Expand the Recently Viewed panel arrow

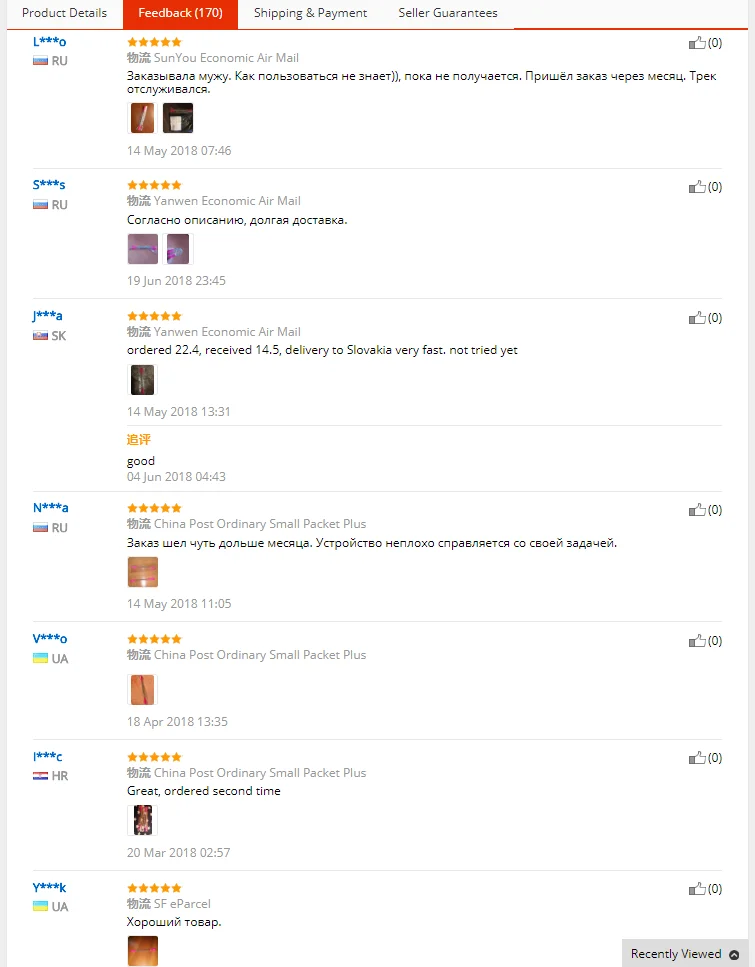(x=735, y=954)
